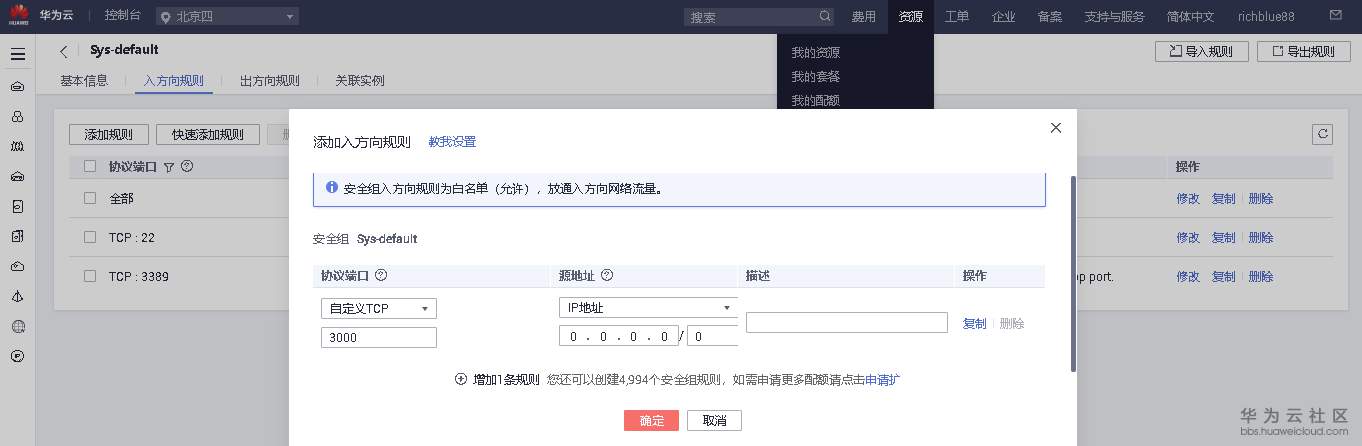Click 导入规则 button
Viewport: 1362px width, 446px height.
pos(1201,52)
